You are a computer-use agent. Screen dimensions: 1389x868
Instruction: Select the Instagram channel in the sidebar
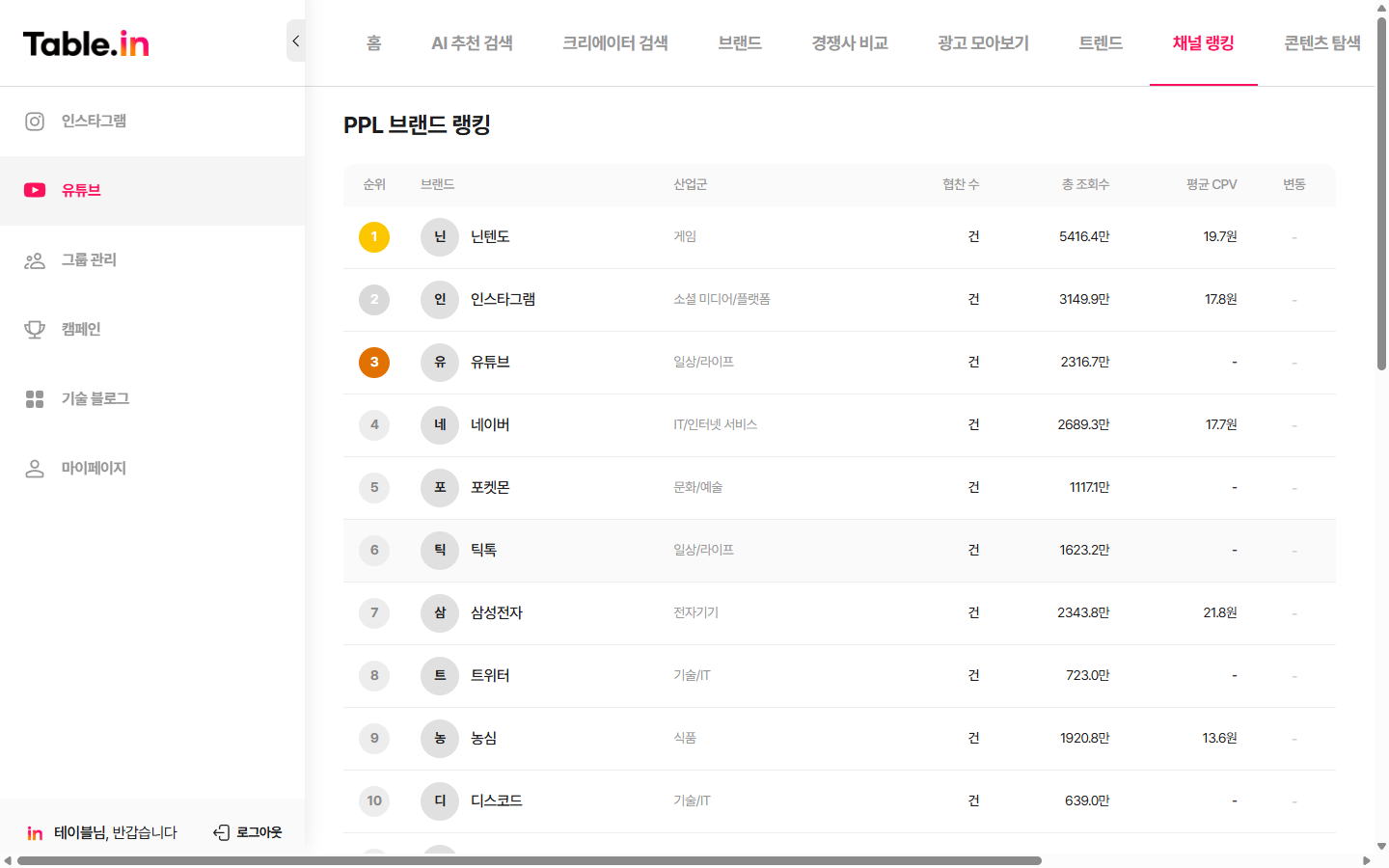[x=92, y=121]
